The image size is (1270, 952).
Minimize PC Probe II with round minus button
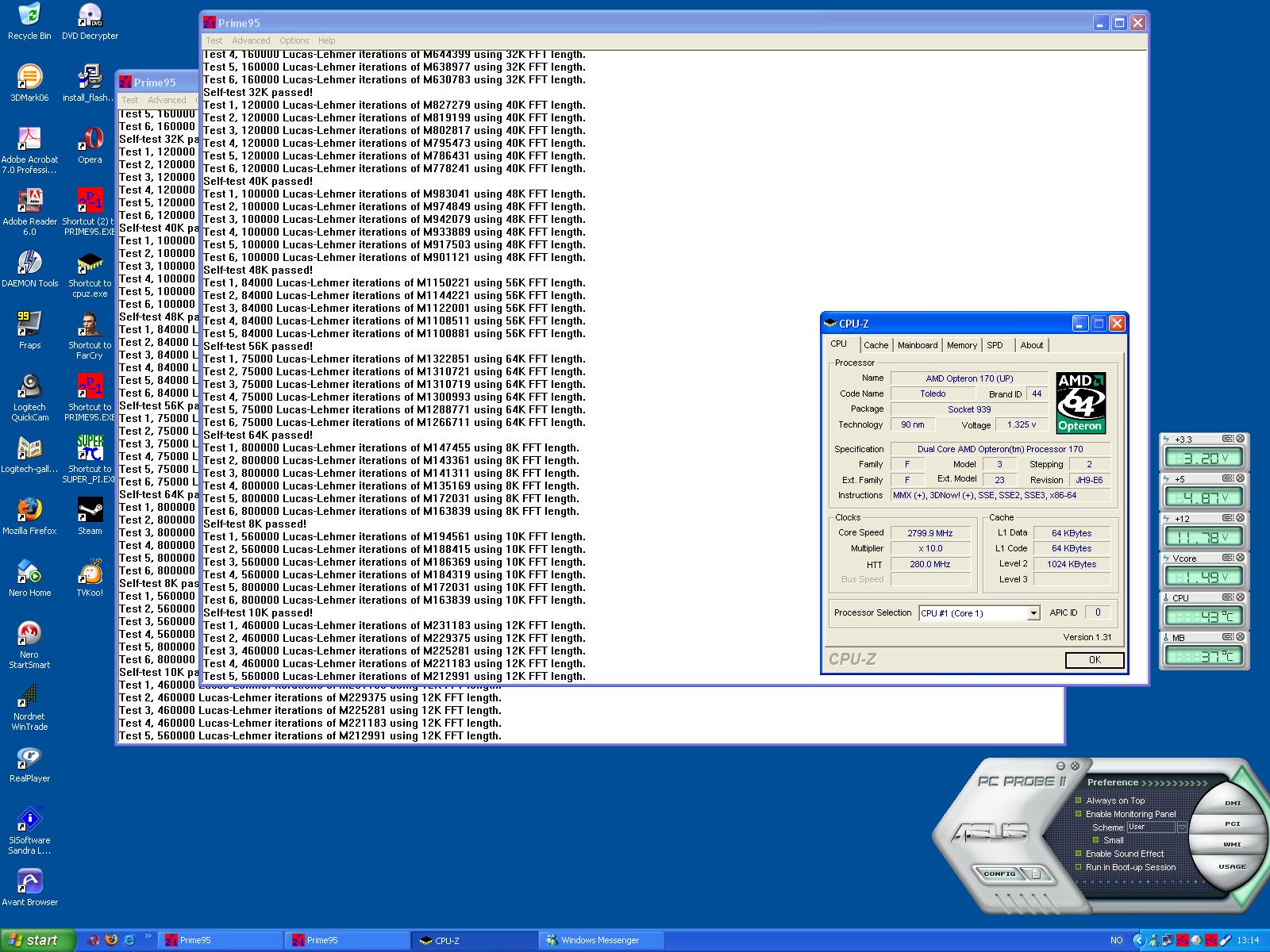(1061, 766)
